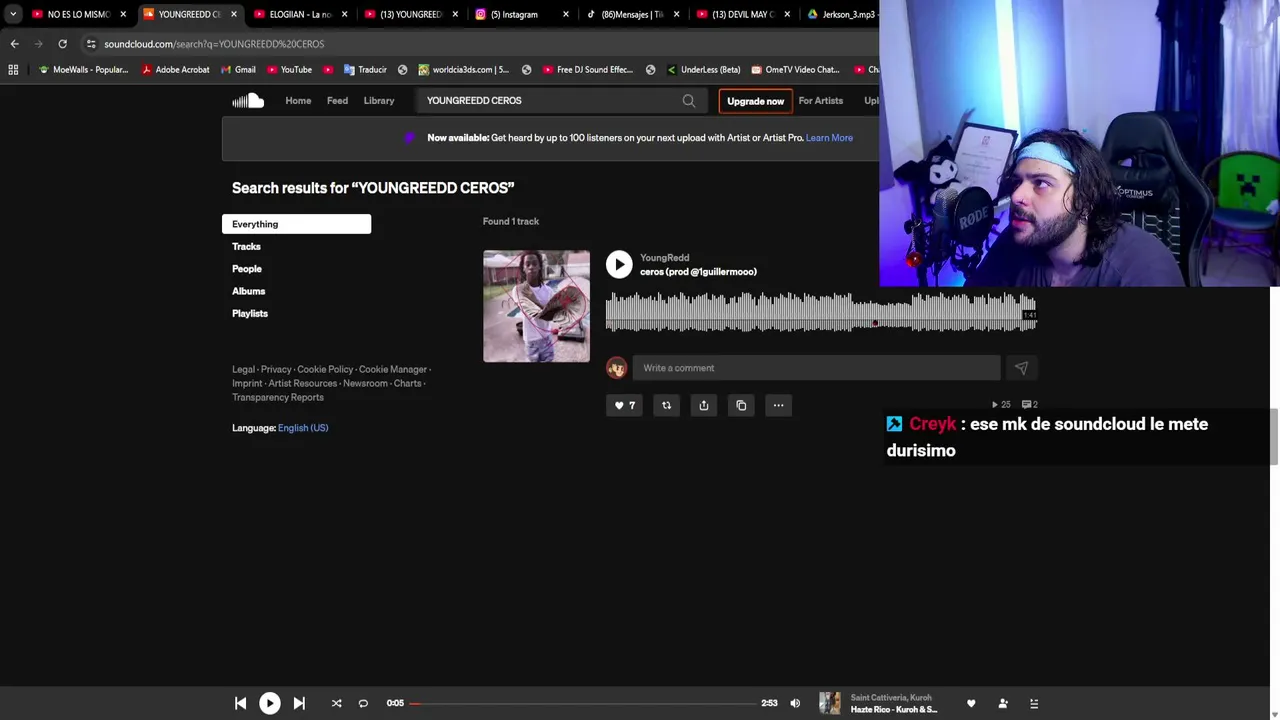The height and width of the screenshot is (720, 1280).
Task: Click the SoundCloud logo icon
Action: click(x=248, y=100)
